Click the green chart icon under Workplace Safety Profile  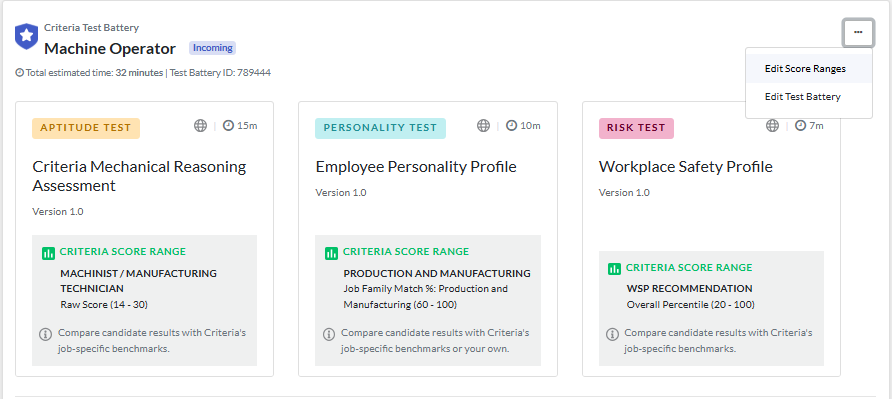tap(614, 269)
